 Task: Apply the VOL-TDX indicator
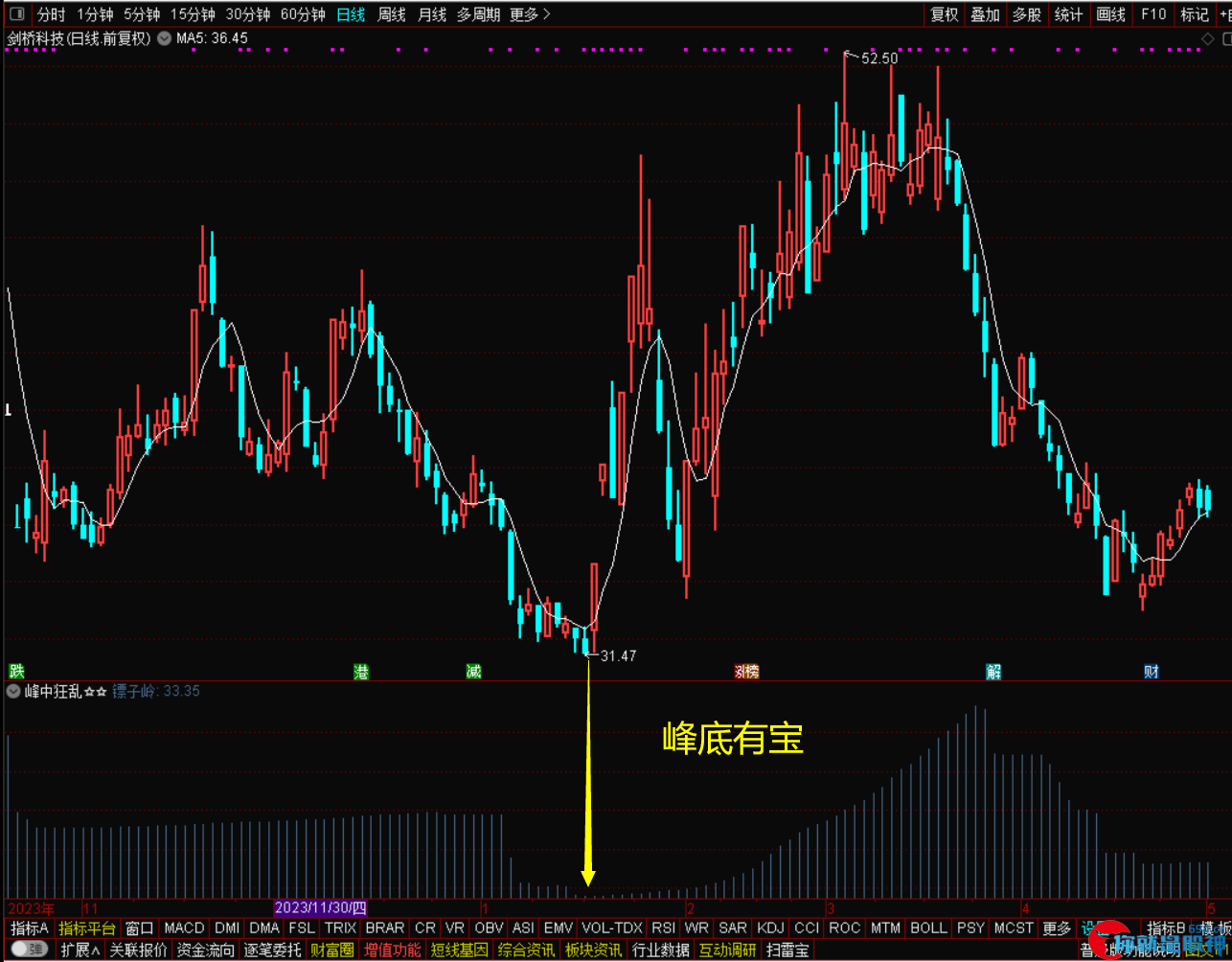coord(612,928)
